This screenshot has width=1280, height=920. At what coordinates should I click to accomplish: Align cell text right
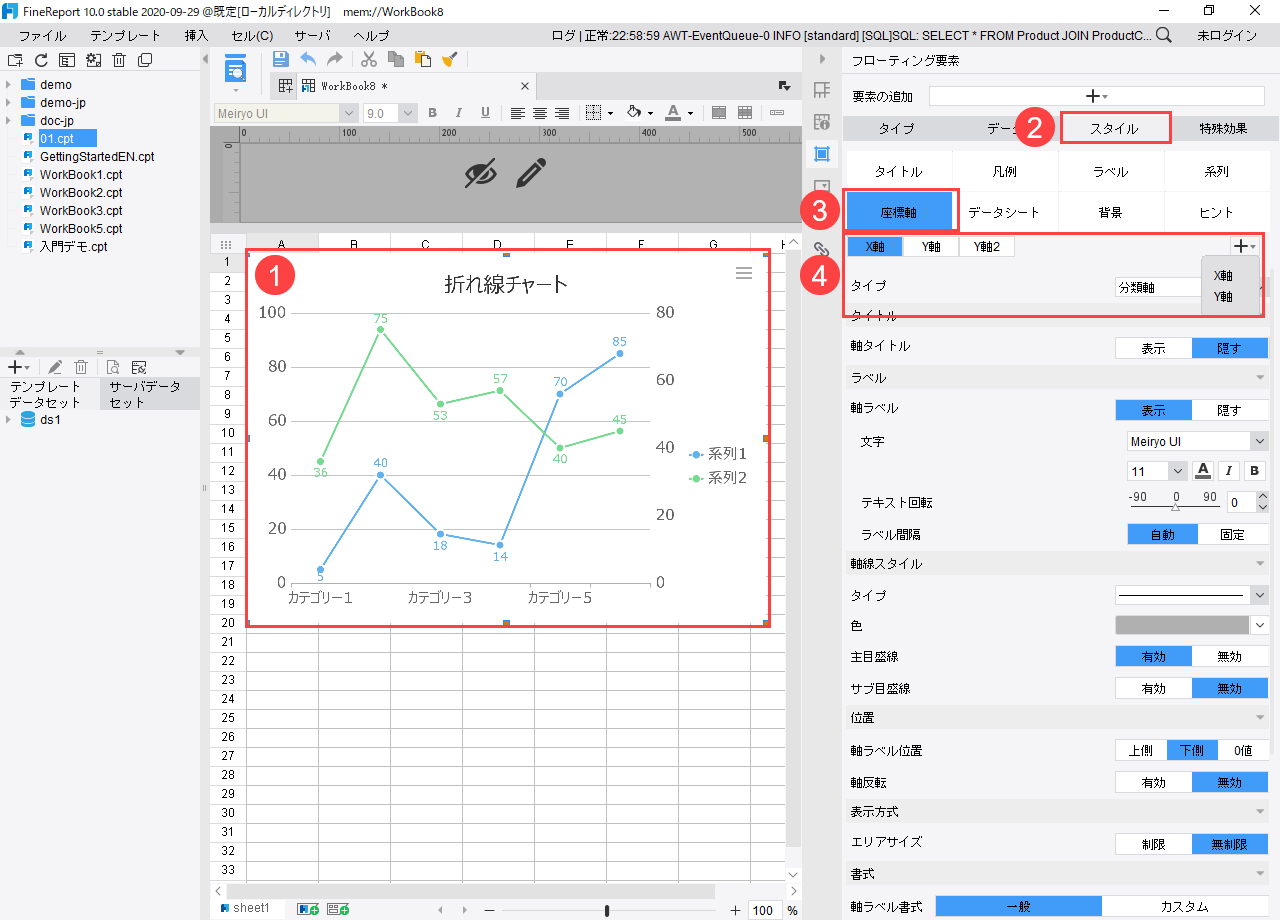[562, 113]
